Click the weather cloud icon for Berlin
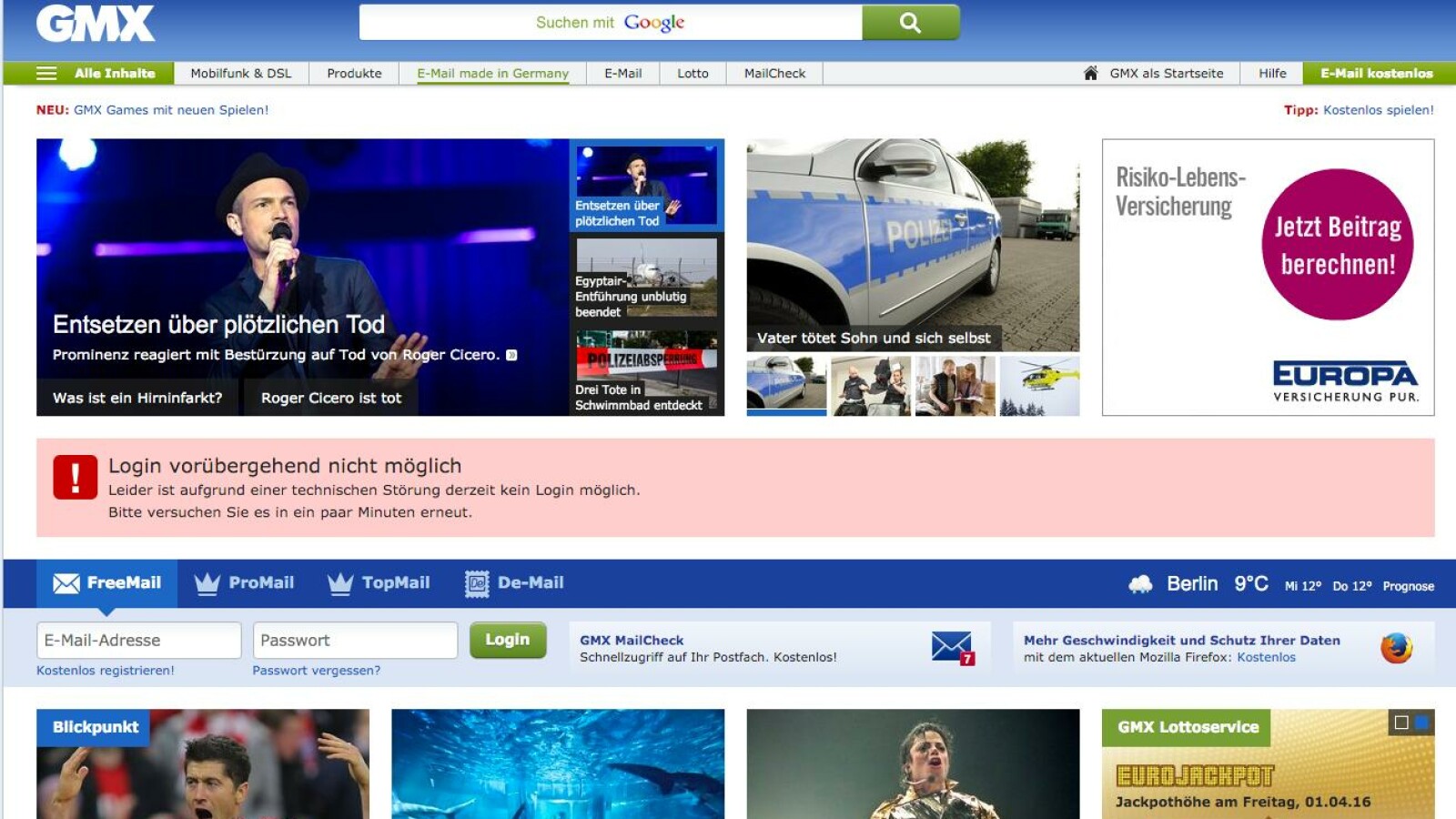1456x819 pixels. click(1140, 584)
